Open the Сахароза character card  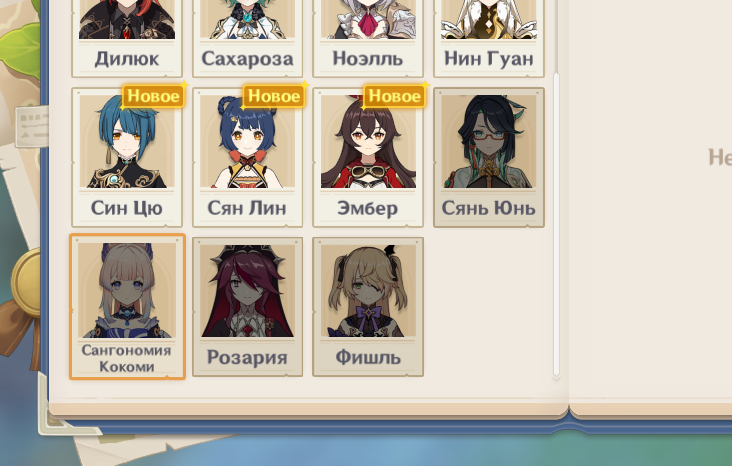[247, 38]
